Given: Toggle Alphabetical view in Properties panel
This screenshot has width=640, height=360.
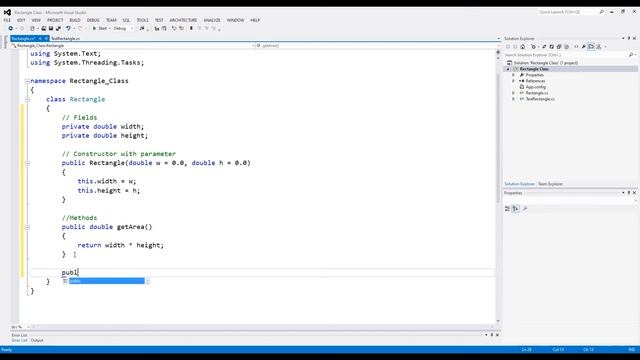Looking at the screenshot, I should [x=516, y=209].
